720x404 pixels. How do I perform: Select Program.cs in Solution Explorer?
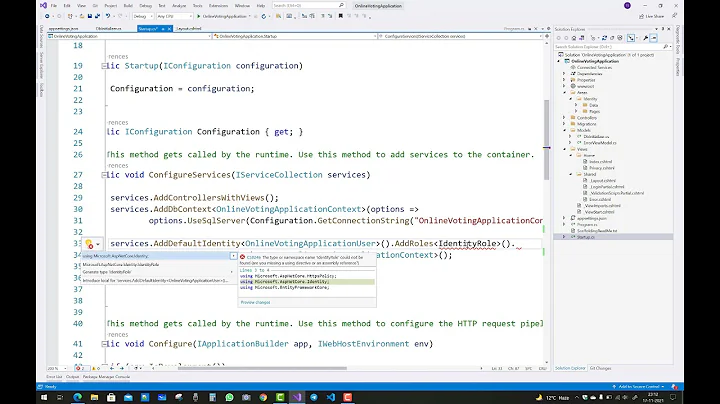[587, 224]
